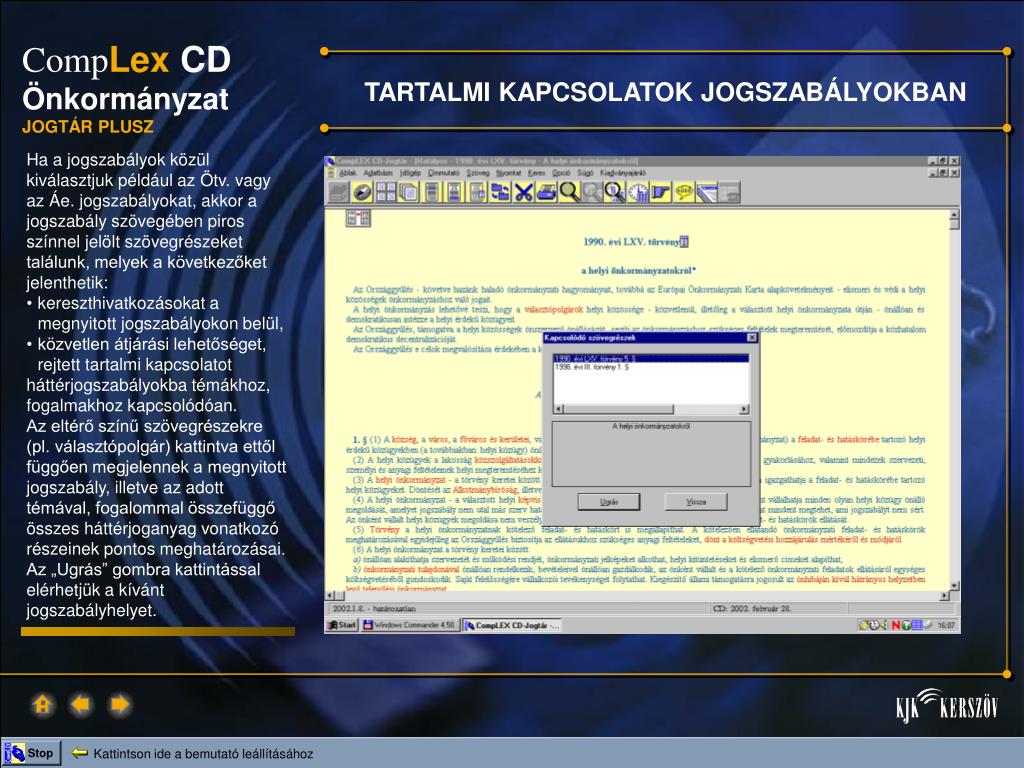Screen dimensions: 1024x768
Task: Open the Adatbázis menu
Action: tap(377, 172)
